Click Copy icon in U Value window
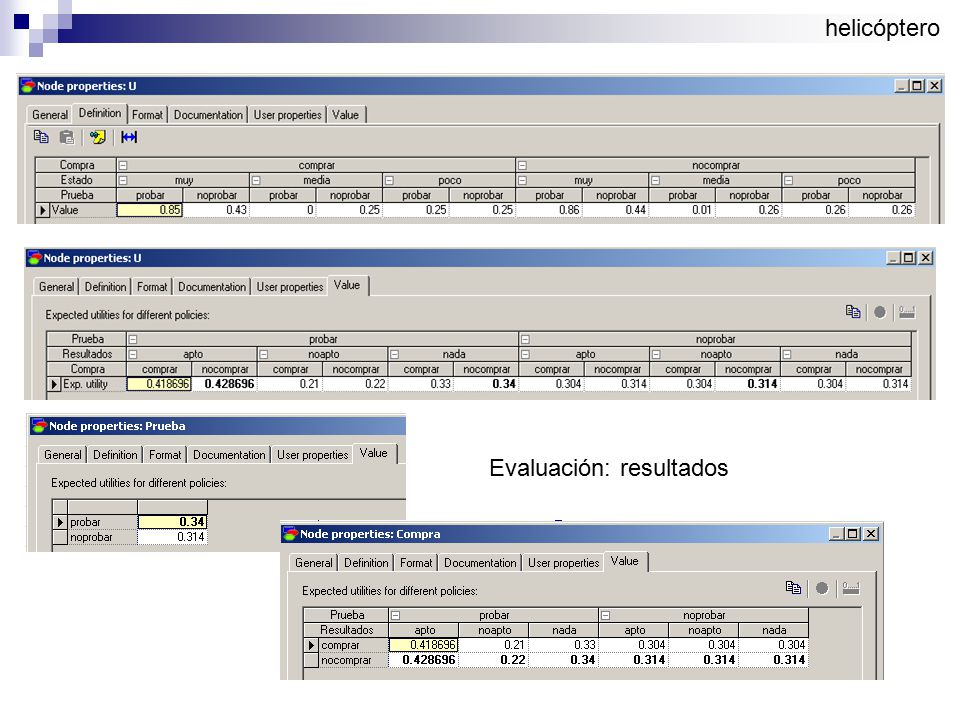The height and width of the screenshot is (720, 960). pyautogui.click(x=853, y=312)
